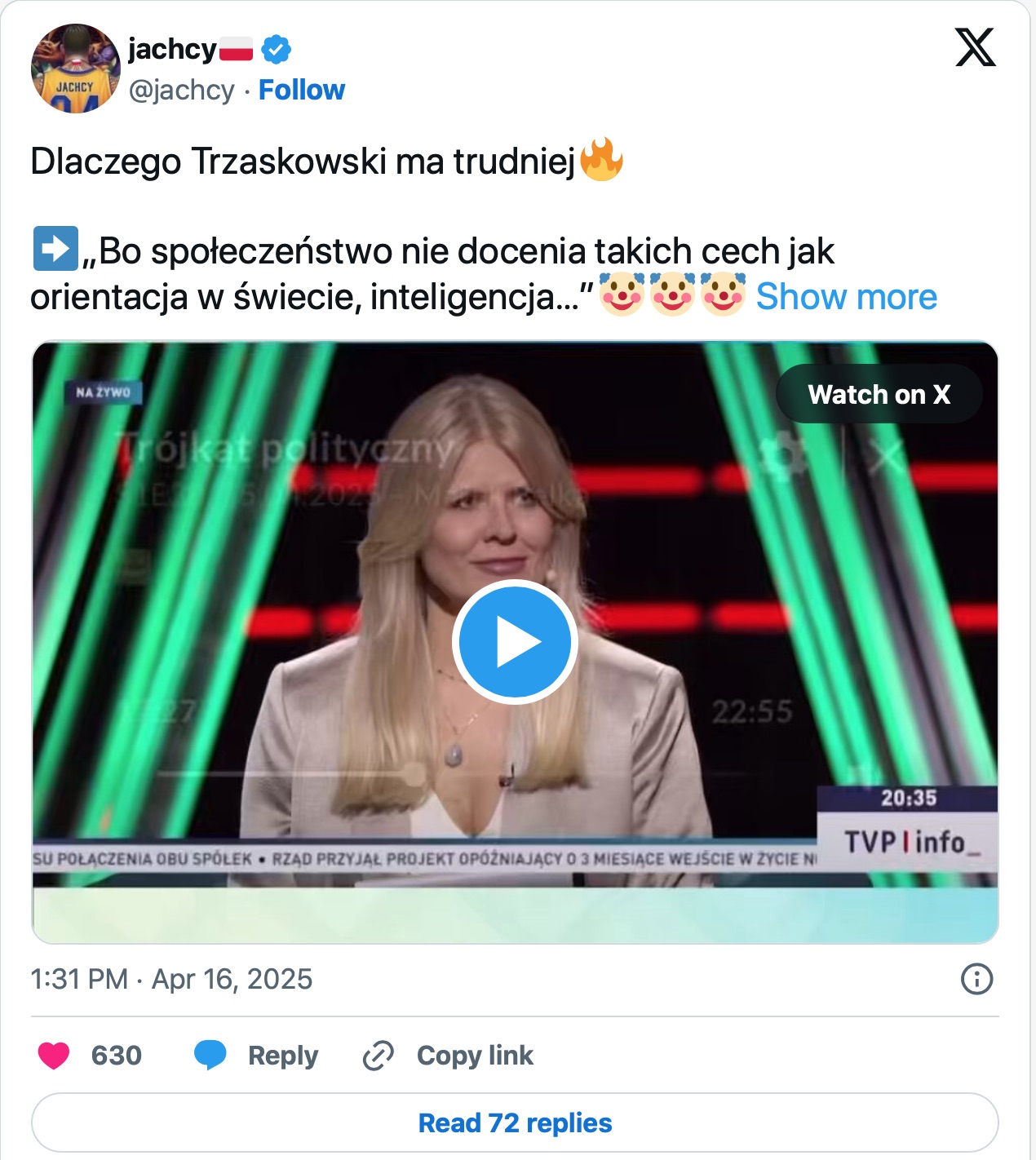Image resolution: width=1036 pixels, height=1160 pixels.
Task: Click the chain link copy icon
Action: [x=379, y=1056]
